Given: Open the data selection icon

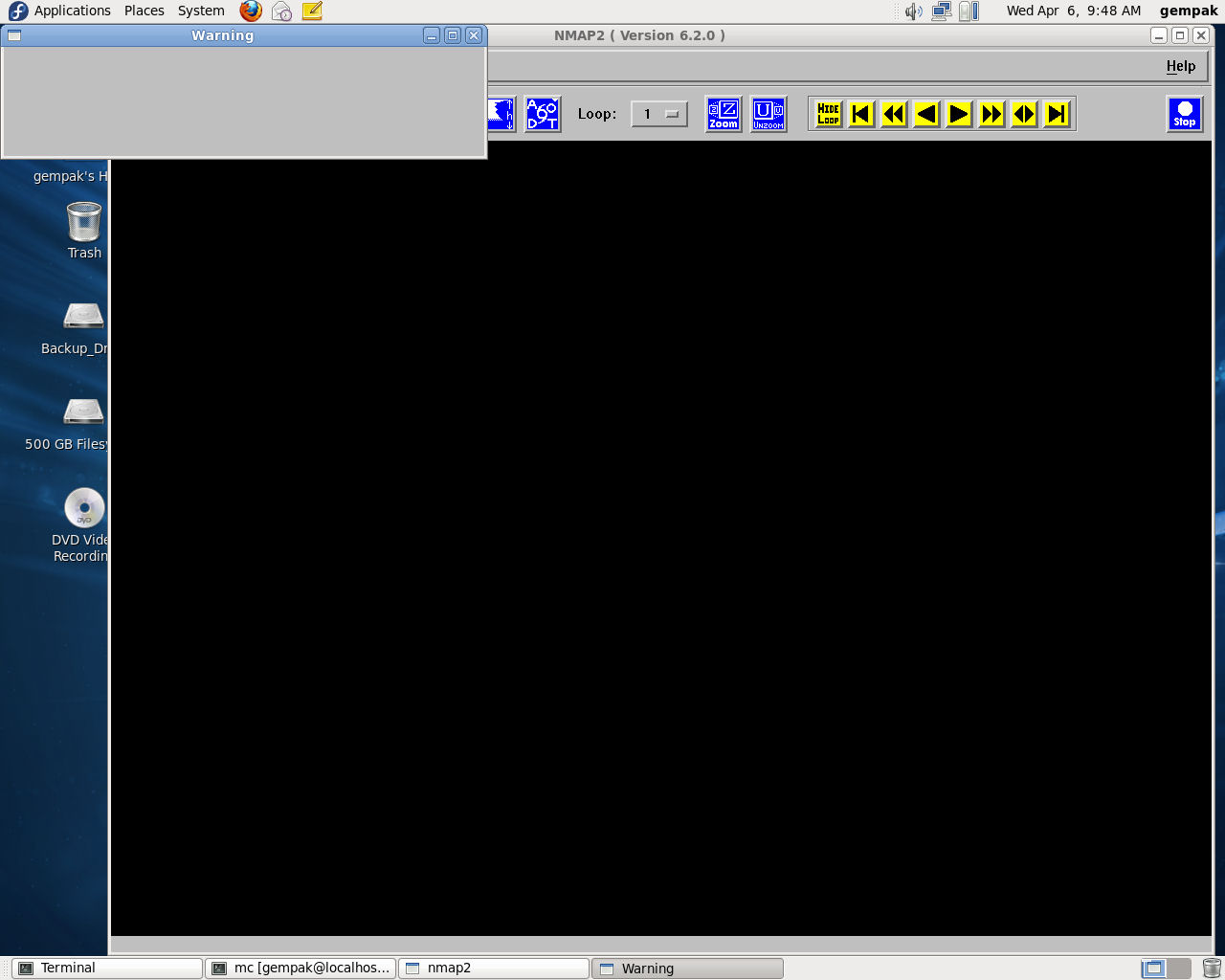Looking at the screenshot, I should (x=543, y=114).
